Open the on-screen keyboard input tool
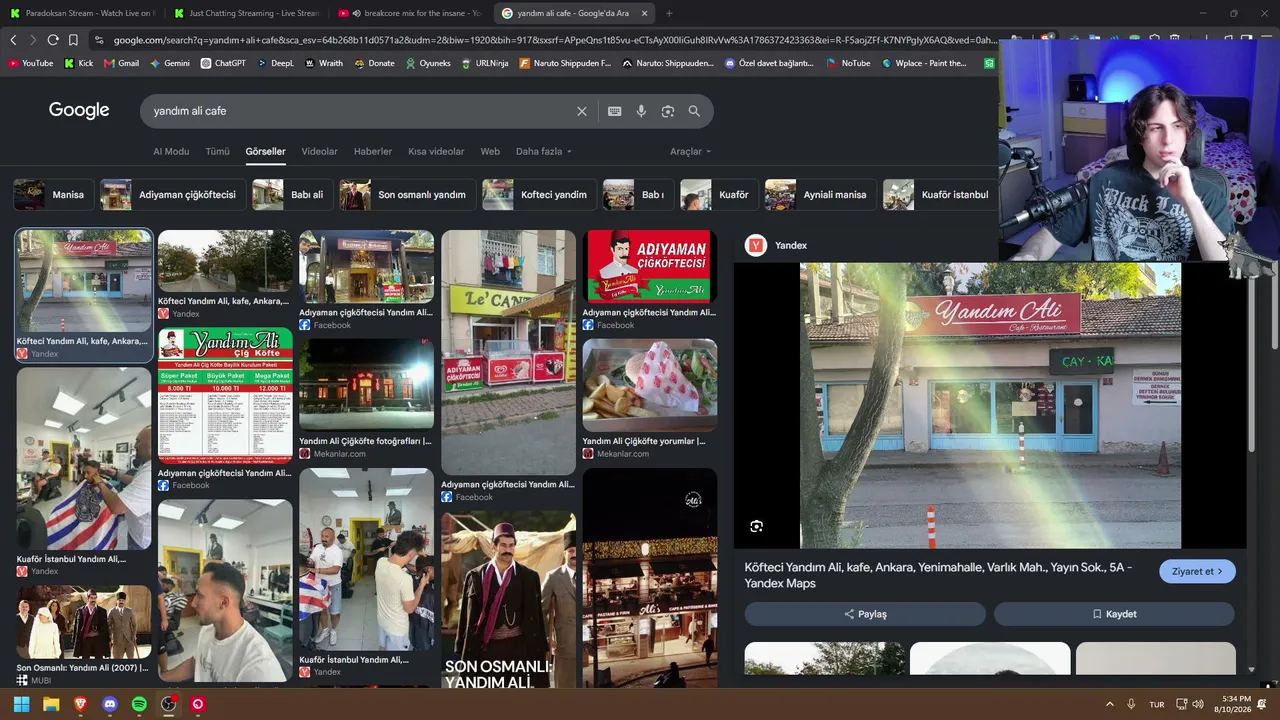Screen dimensions: 1280x720 coord(615,111)
